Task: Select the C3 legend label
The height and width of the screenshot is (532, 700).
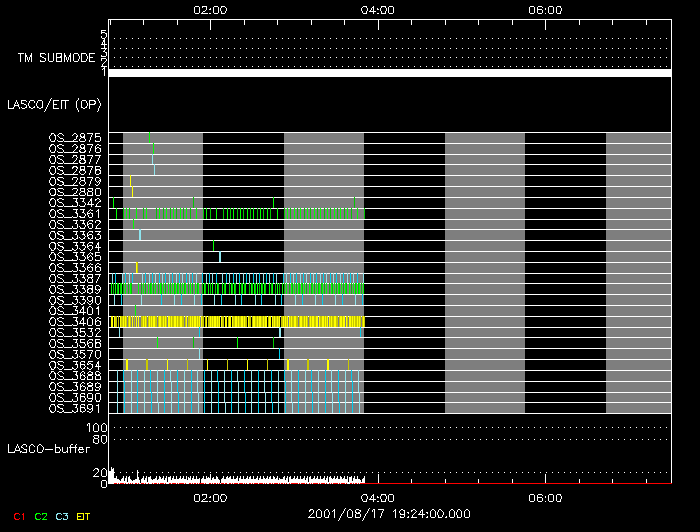Action: (x=64, y=516)
